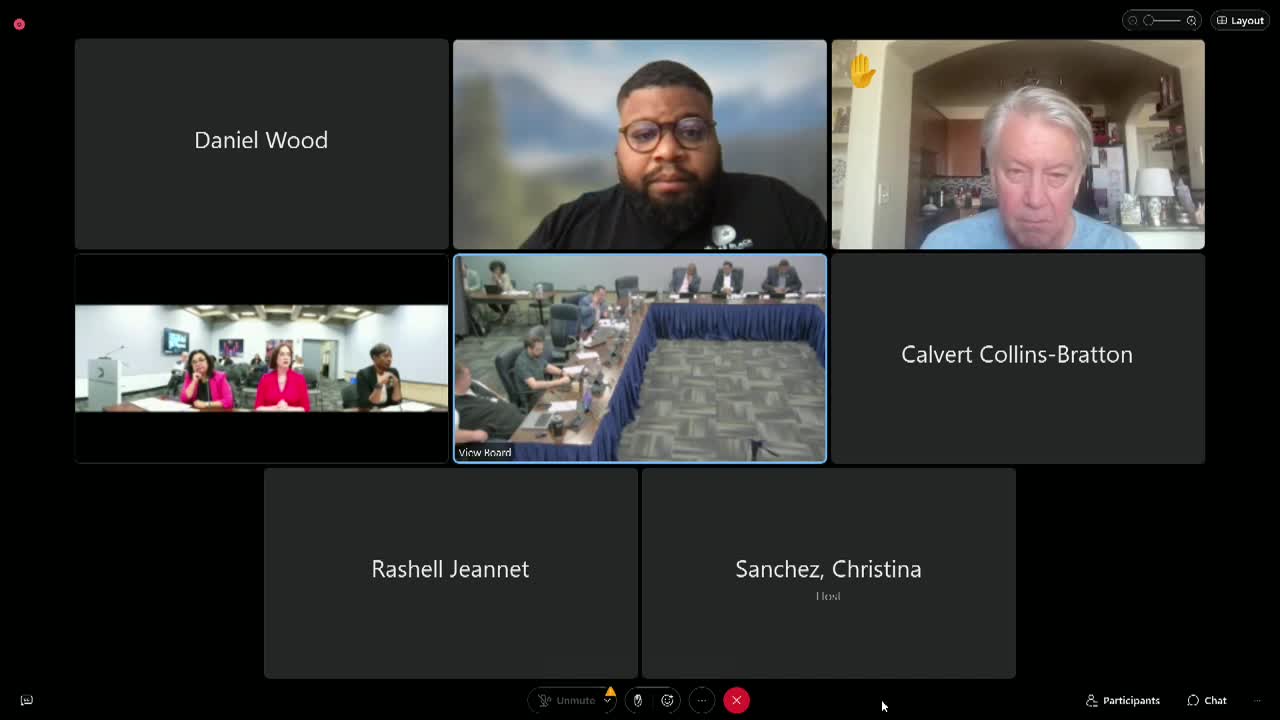Click the more panels ellipsis beside Chat
Viewport: 1280px width, 720px height.
pyautogui.click(x=1257, y=700)
